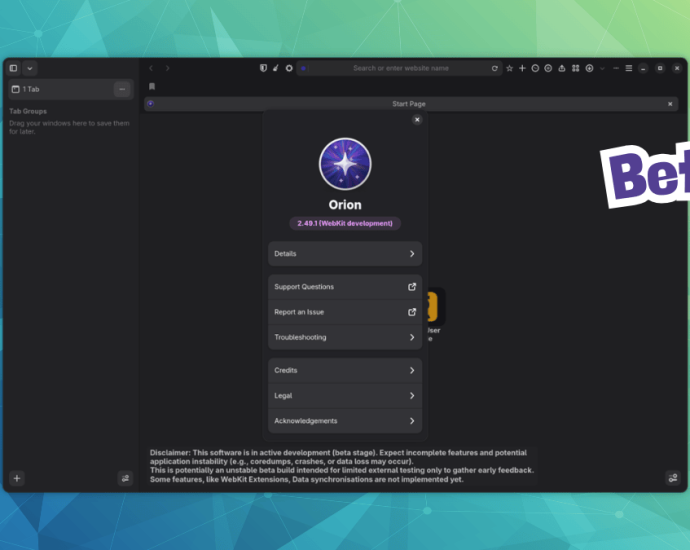Screen dimensions: 690x550
Task: Maximize the Orion browser window
Action: [660, 68]
